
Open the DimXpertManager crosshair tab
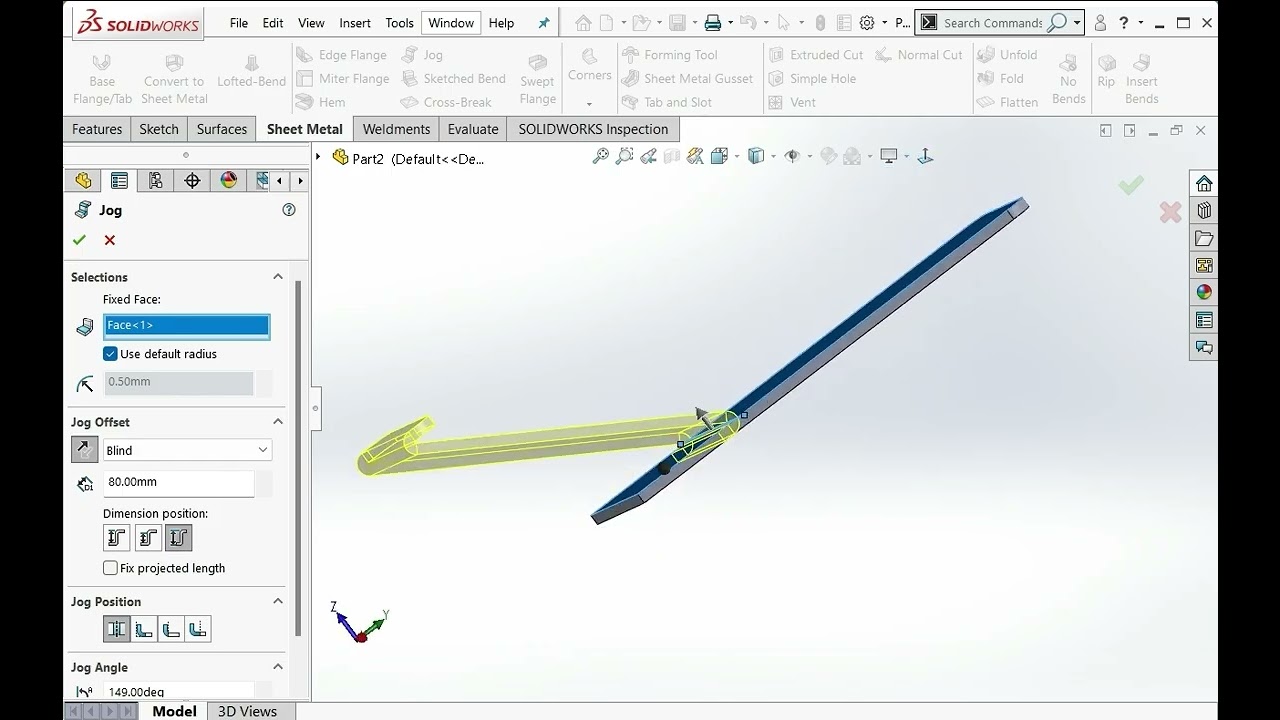(x=192, y=181)
